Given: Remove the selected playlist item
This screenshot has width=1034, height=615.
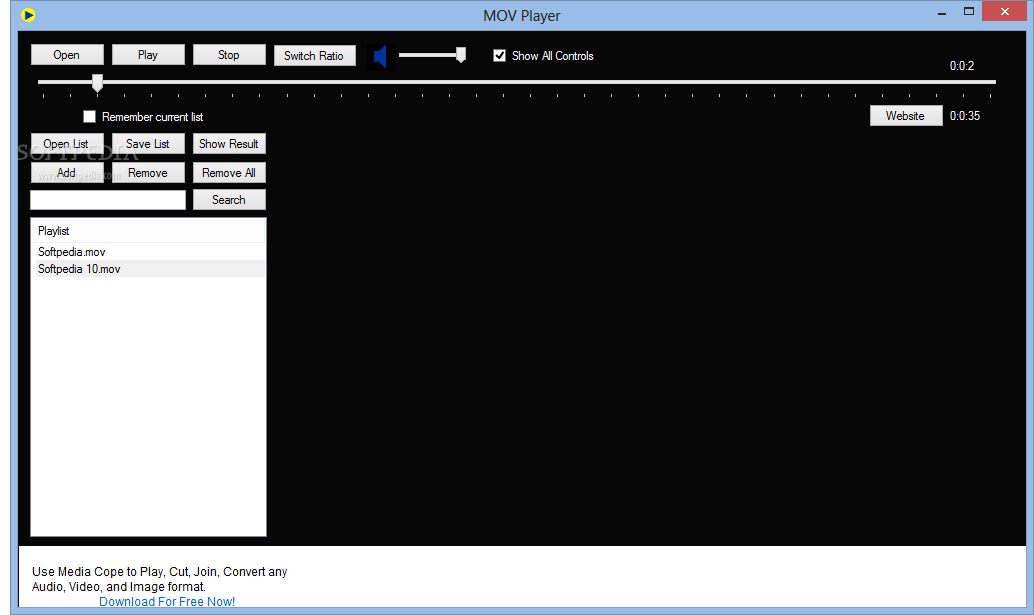Looking at the screenshot, I should pos(148,173).
